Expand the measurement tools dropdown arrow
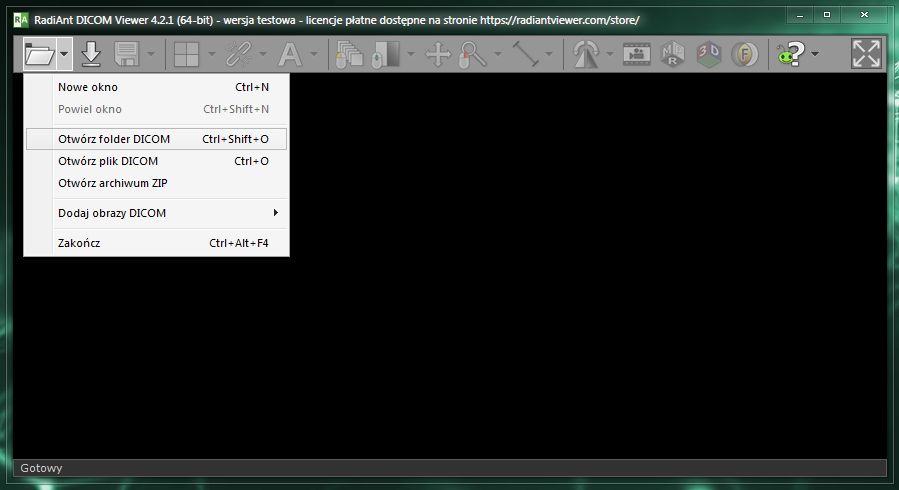The image size is (899, 490). tap(549, 54)
